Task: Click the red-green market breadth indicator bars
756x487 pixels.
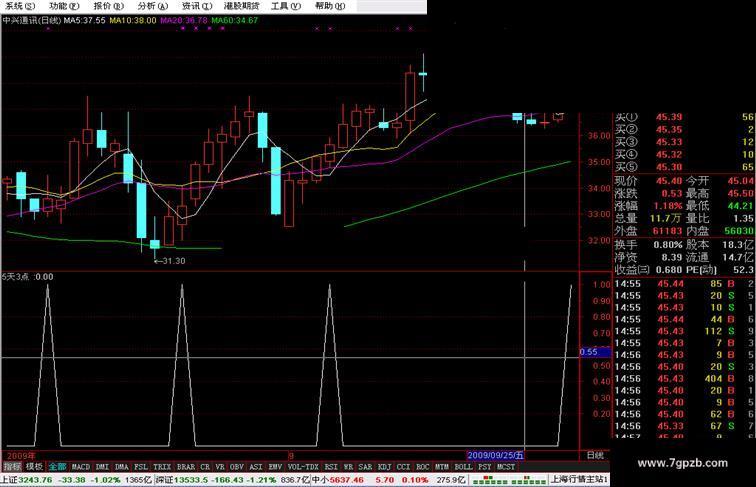Action: point(508,480)
